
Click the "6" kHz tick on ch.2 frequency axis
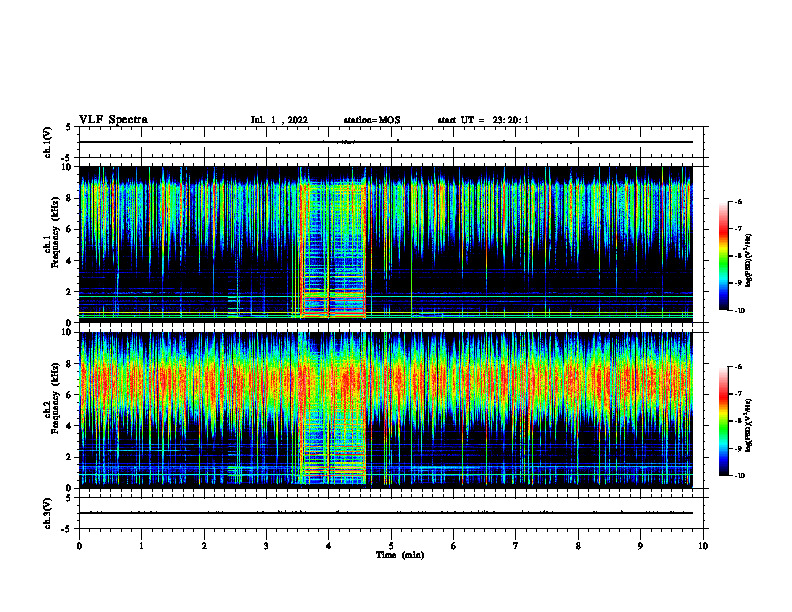point(69,395)
